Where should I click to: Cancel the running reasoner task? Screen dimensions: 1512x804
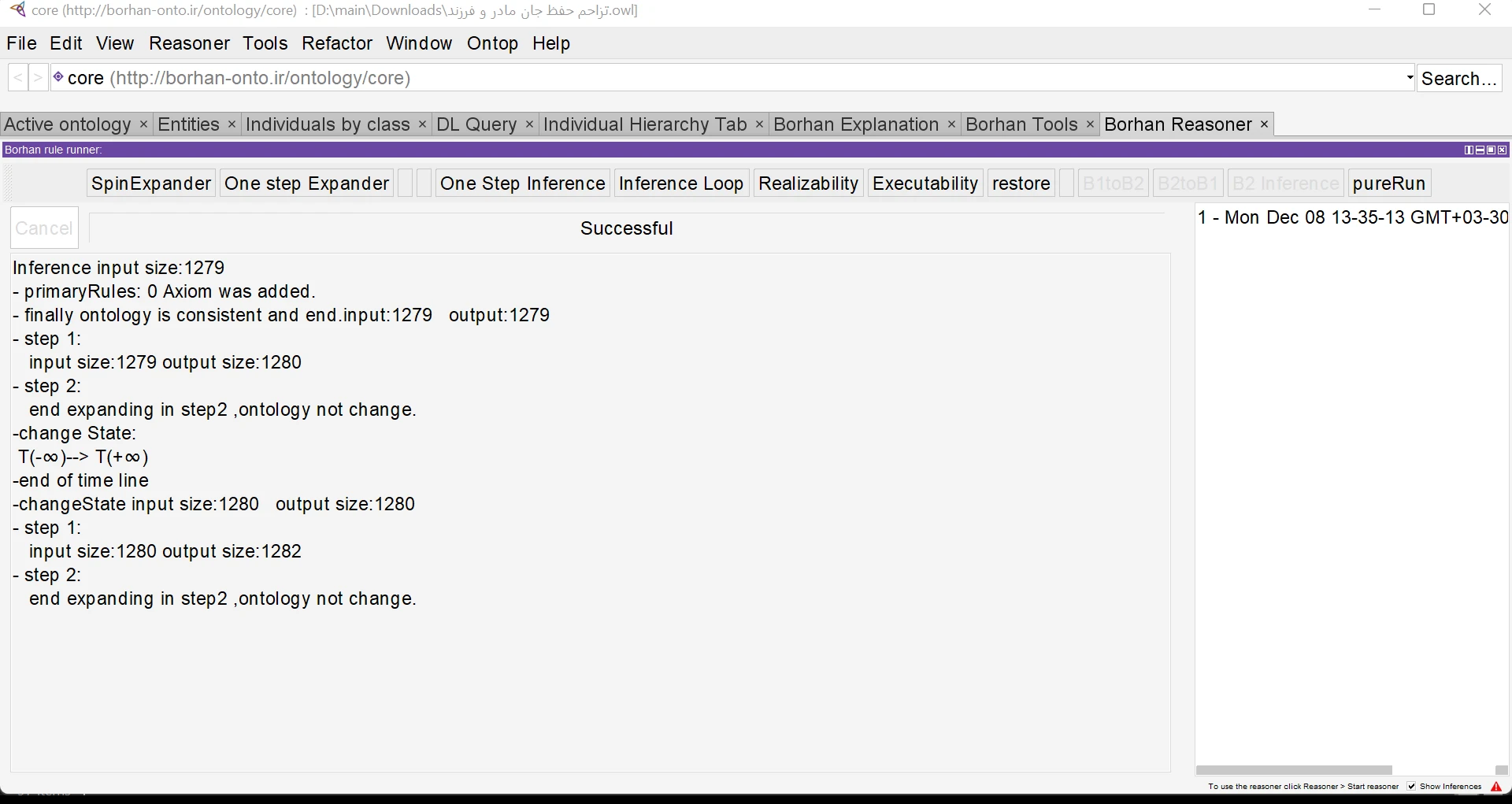(x=43, y=228)
